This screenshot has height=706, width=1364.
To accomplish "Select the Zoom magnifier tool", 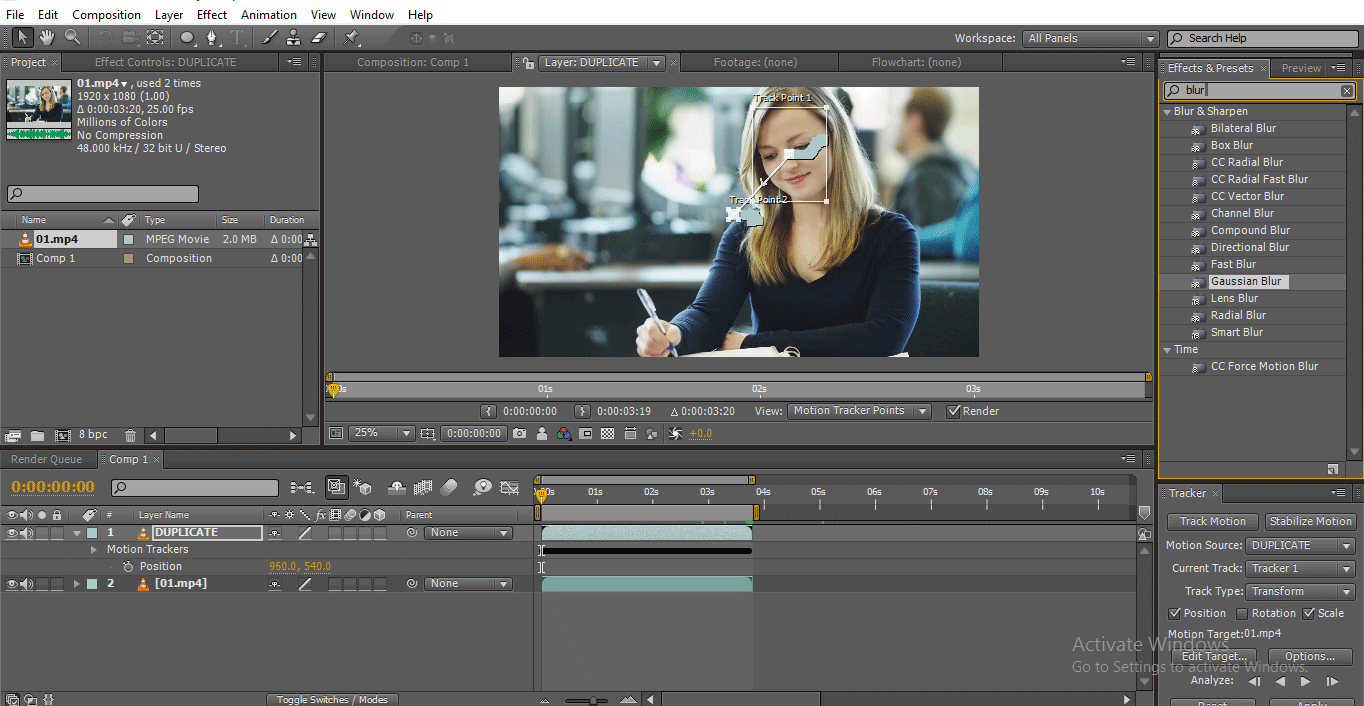I will [x=73, y=38].
